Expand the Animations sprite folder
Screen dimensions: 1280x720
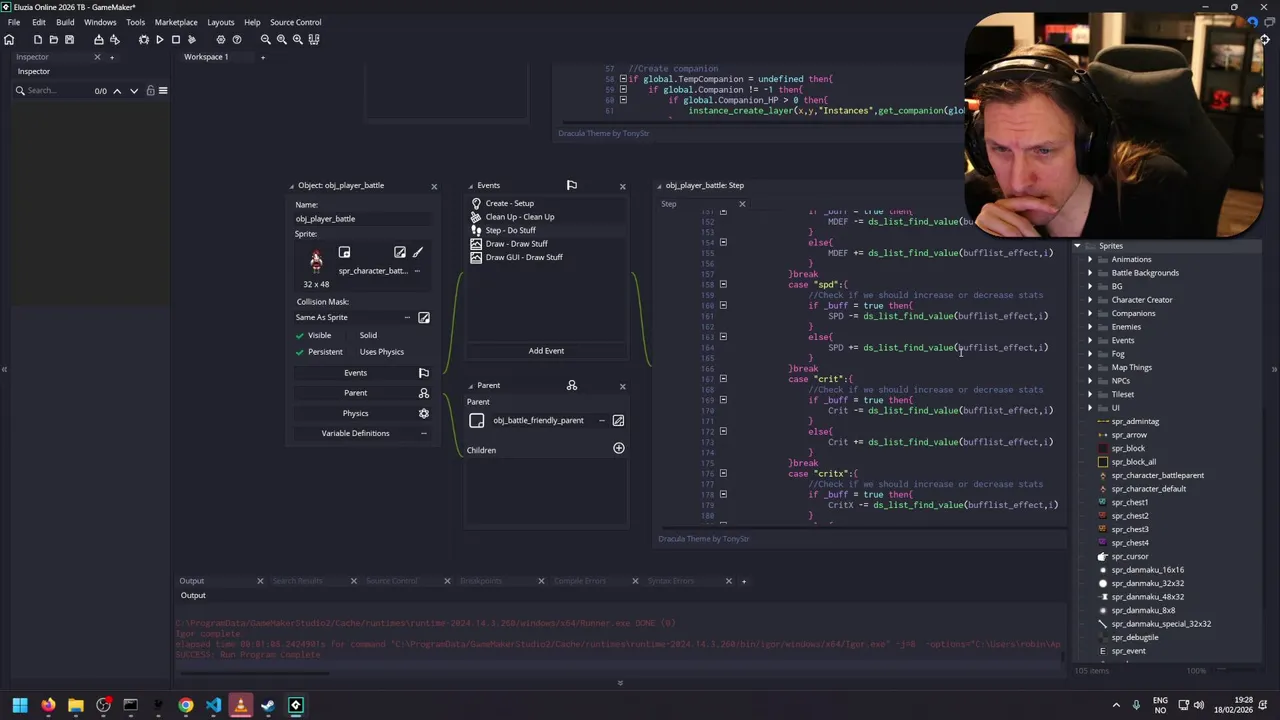(1090, 260)
